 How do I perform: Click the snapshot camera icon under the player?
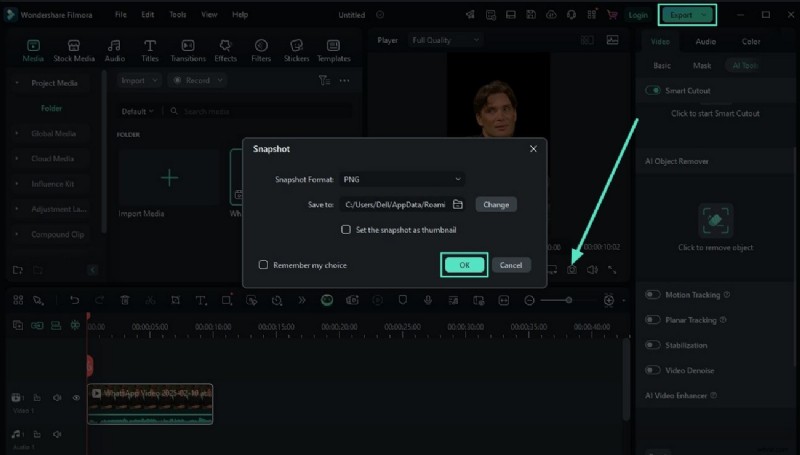(x=572, y=269)
